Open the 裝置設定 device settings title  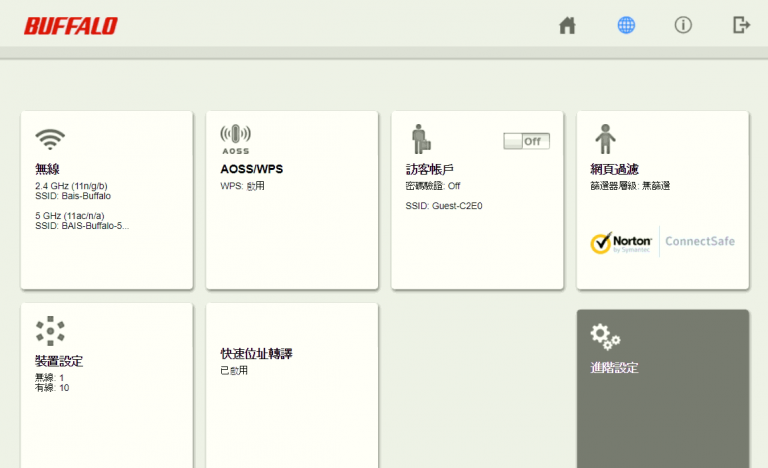tap(59, 361)
